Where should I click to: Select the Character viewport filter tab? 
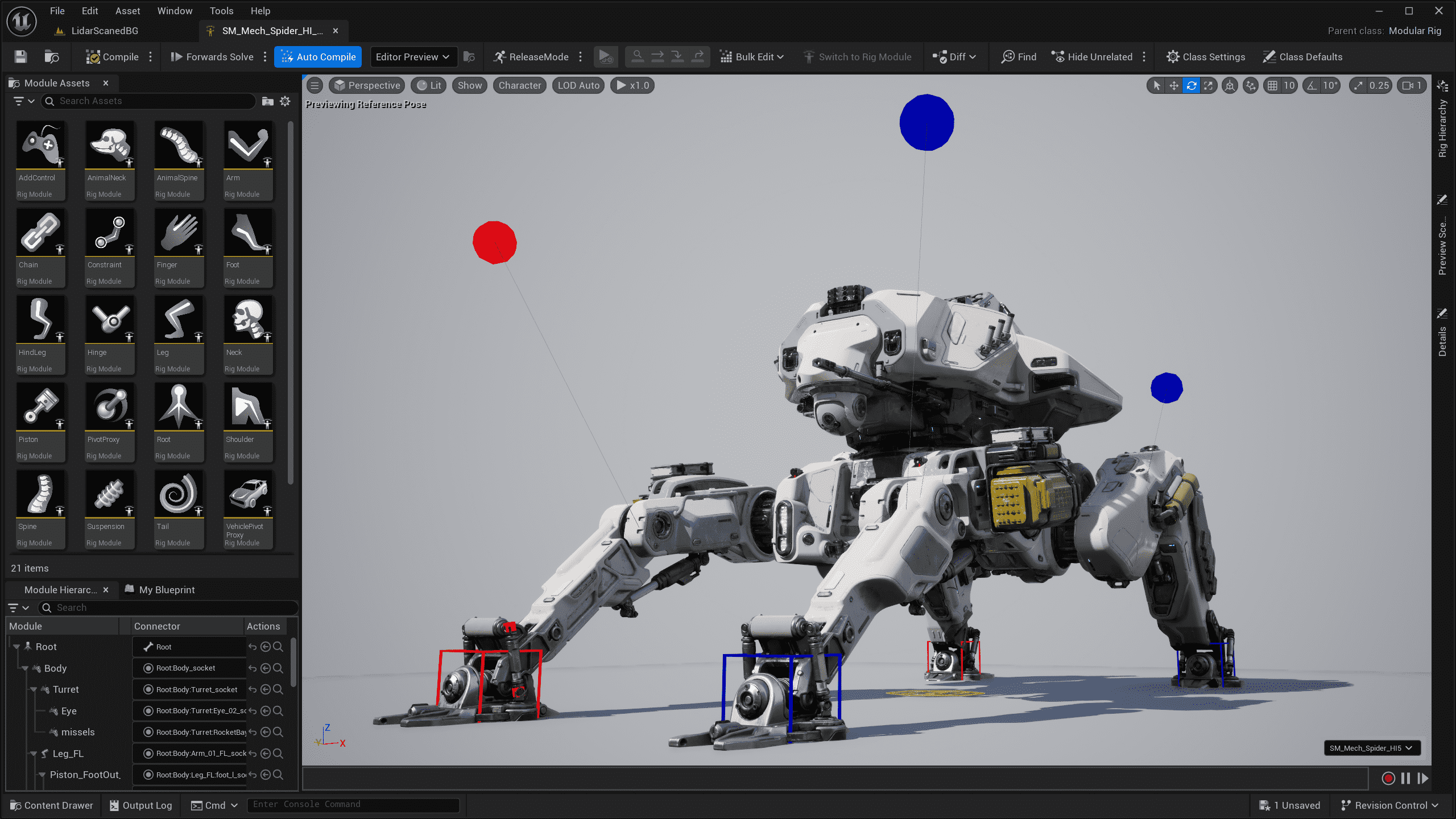pos(519,85)
